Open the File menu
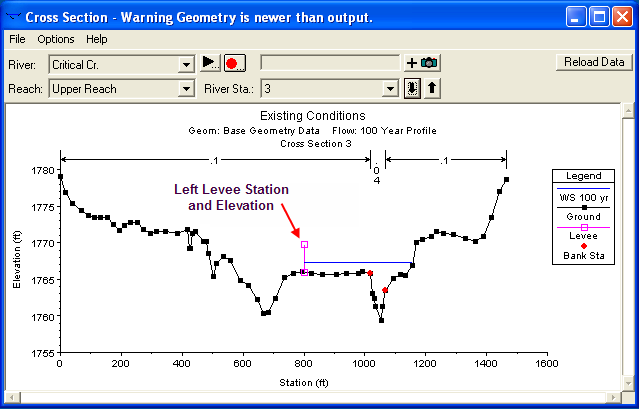The width and height of the screenshot is (639, 409). tap(17, 39)
